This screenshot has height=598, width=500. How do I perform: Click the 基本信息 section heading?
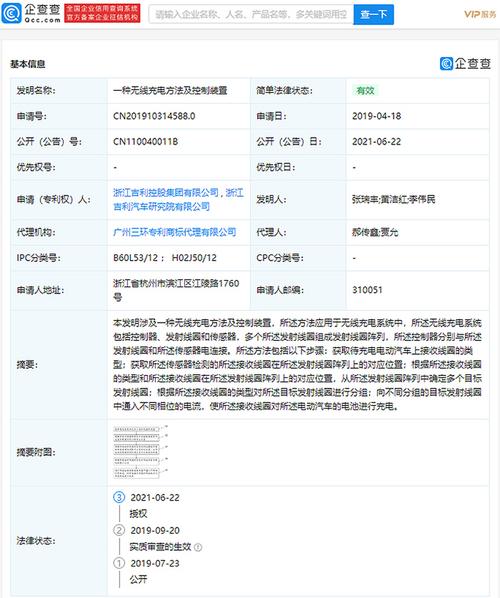(x=27, y=64)
